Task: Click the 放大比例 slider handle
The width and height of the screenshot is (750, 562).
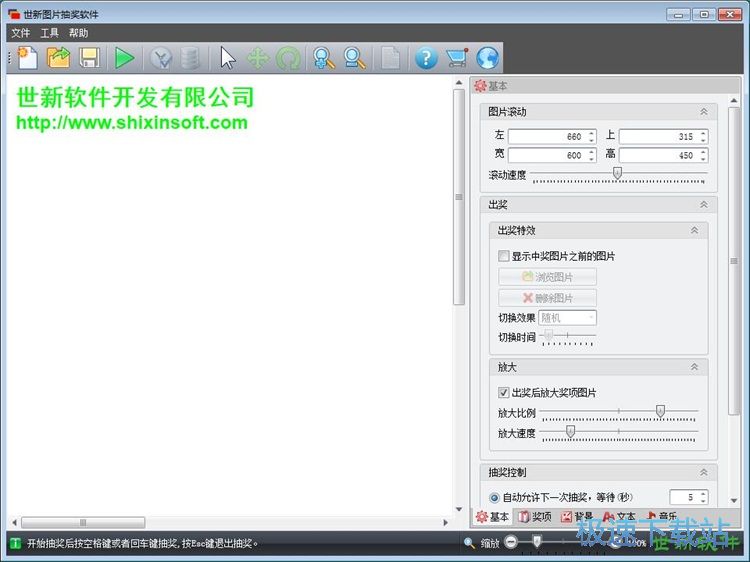Action: pos(660,411)
